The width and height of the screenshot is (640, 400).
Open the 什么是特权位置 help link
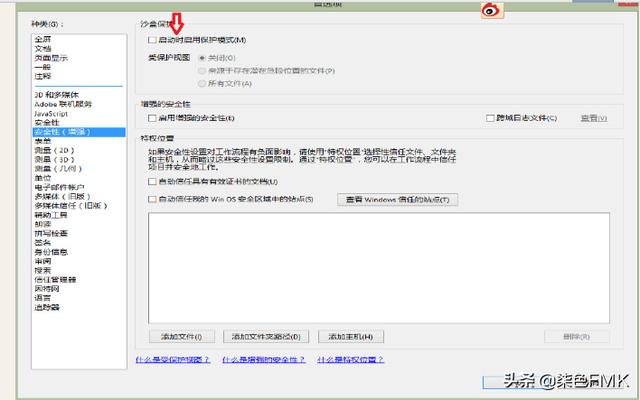(350, 359)
